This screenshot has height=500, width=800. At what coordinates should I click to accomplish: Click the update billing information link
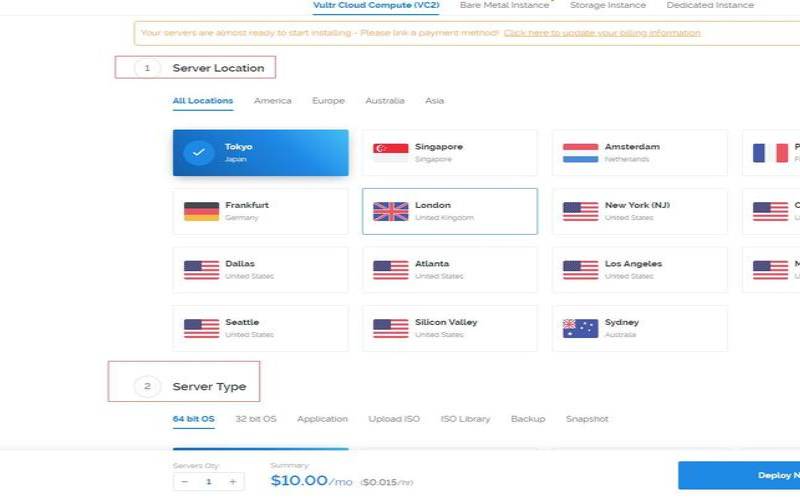click(x=602, y=33)
